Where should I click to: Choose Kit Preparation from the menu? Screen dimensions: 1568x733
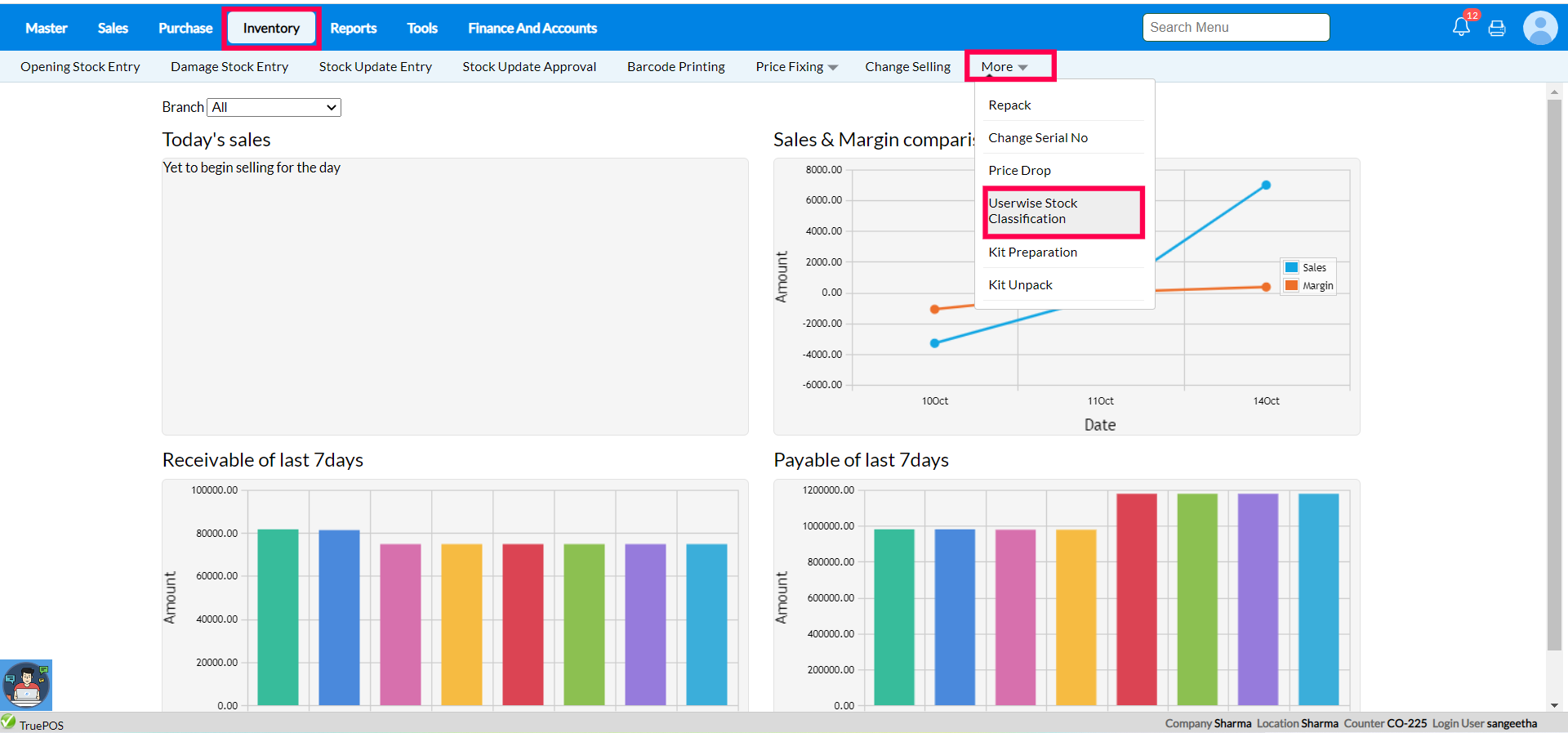pos(1032,253)
